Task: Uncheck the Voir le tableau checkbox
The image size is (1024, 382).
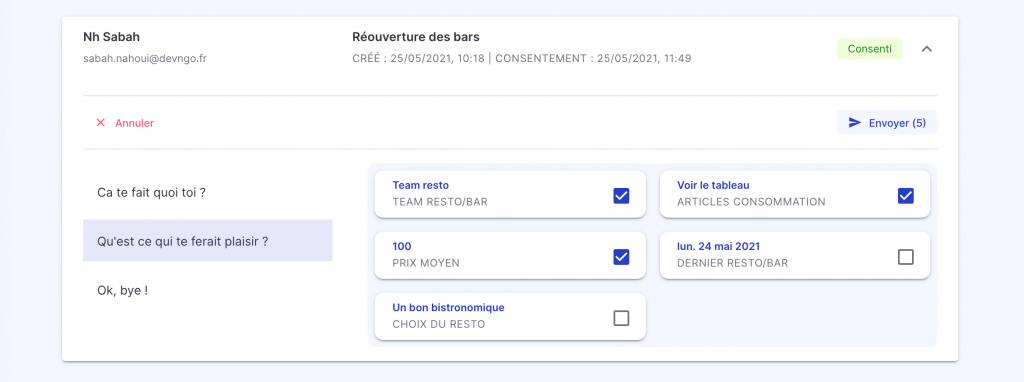Action: 906,195
